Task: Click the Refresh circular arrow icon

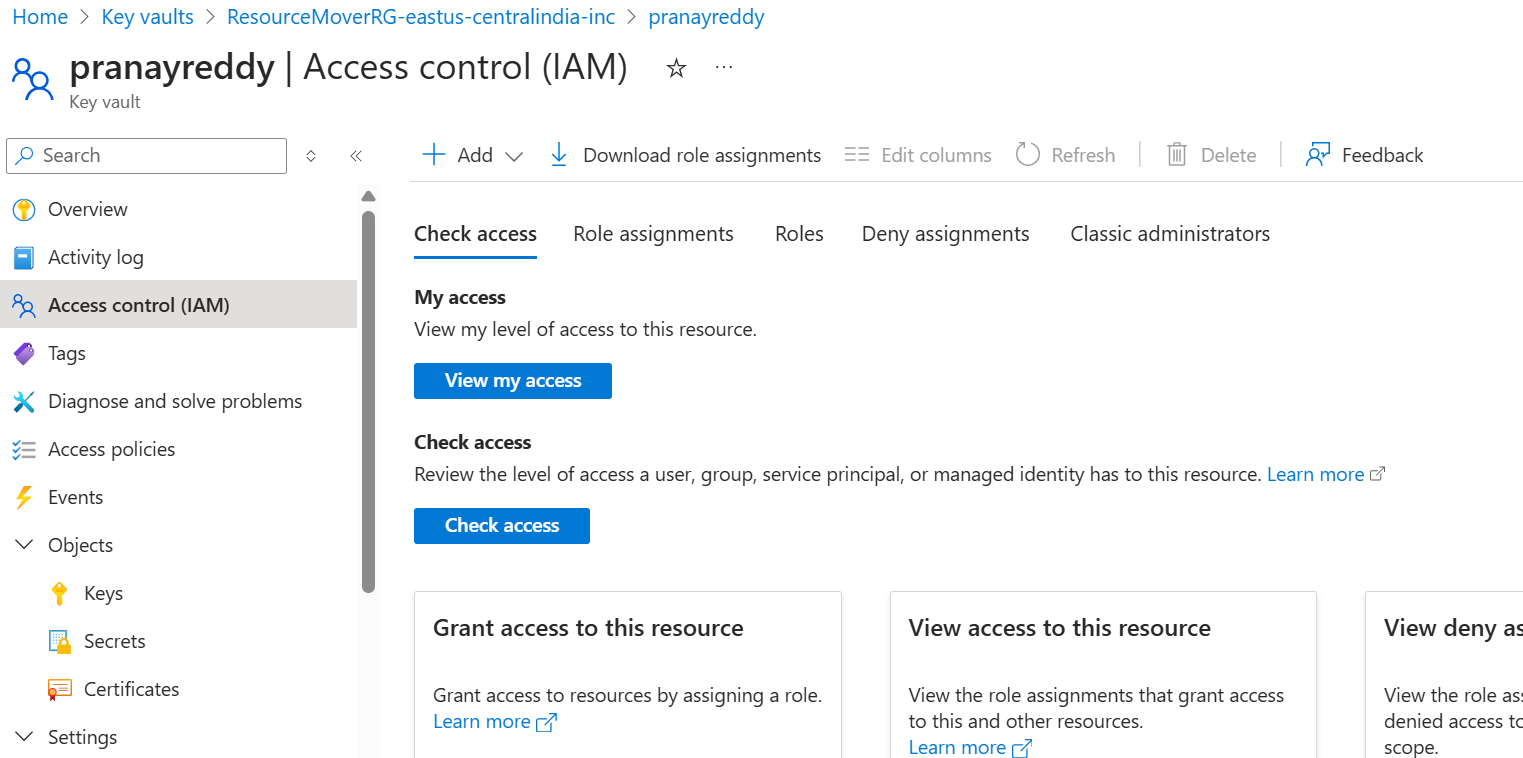Action: tap(1028, 155)
